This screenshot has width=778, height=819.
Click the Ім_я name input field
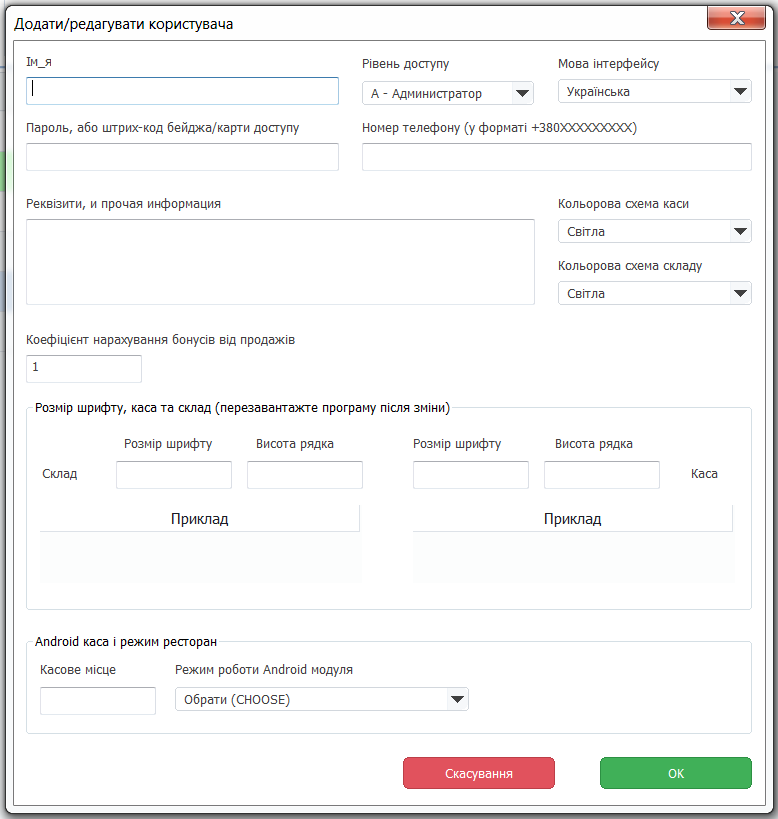point(182,91)
